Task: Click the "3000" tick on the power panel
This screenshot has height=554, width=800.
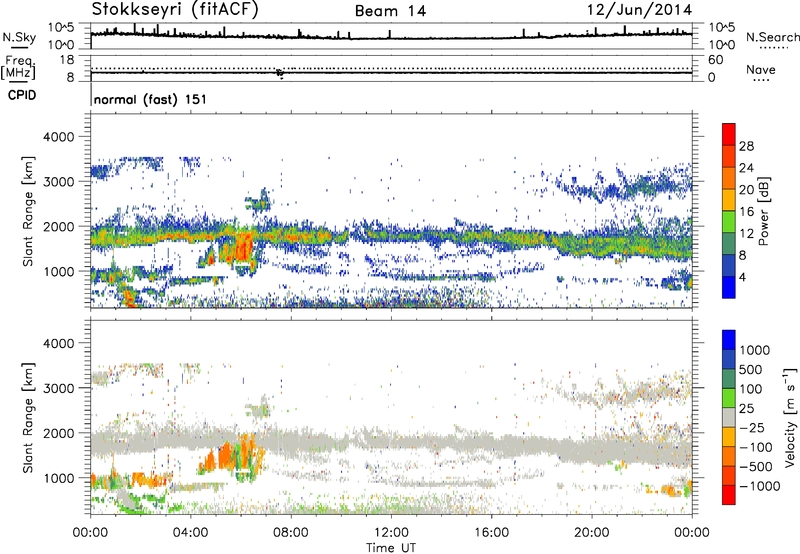Action: 59,182
